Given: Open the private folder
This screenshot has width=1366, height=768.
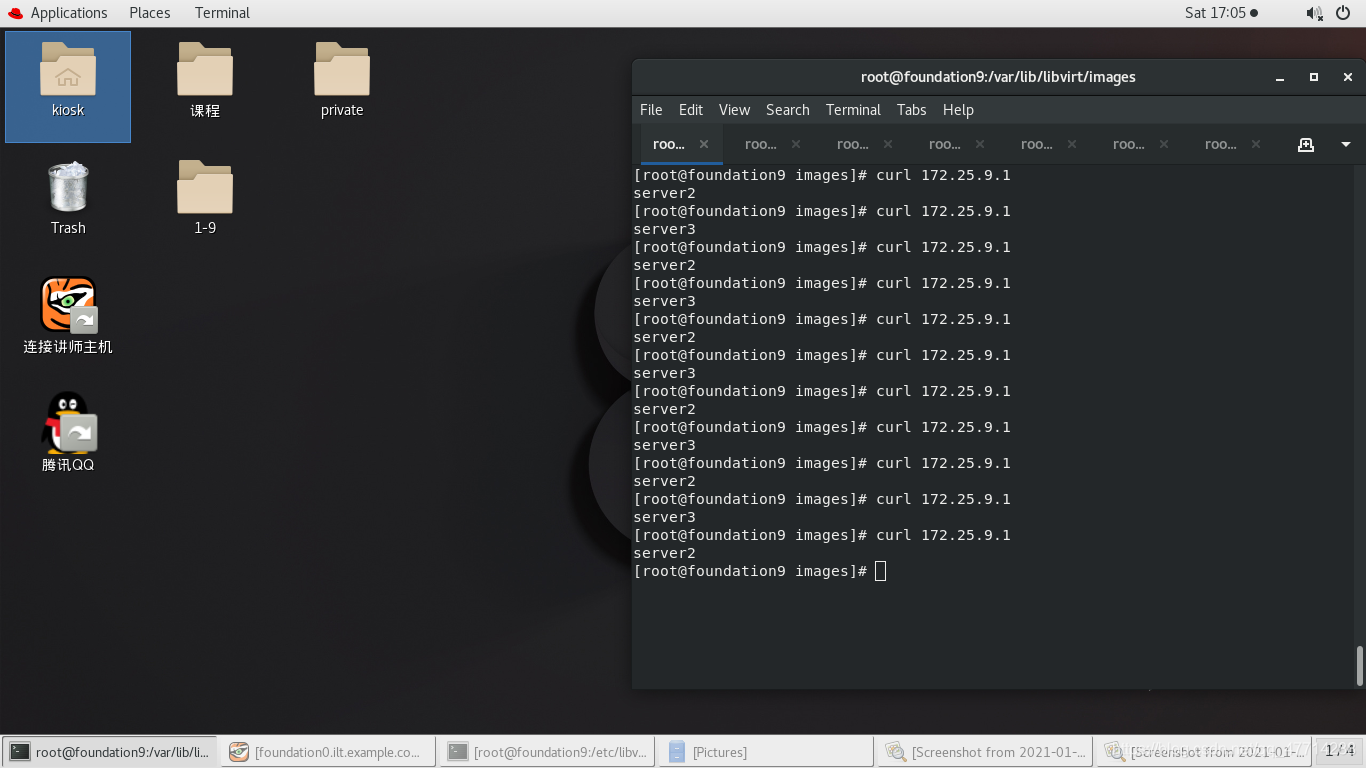Looking at the screenshot, I should 341,72.
